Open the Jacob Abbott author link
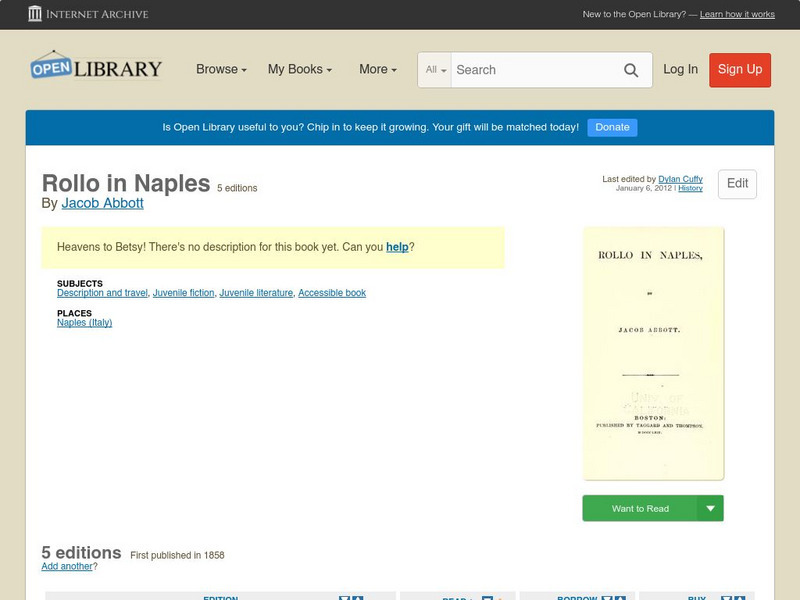 [x=103, y=203]
